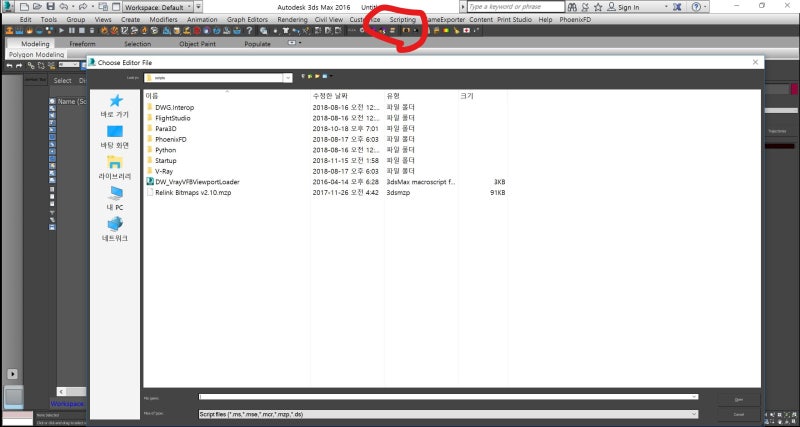This screenshot has height=427, width=800.
Task: Open the Sign In dropdown arrow
Action: click(x=666, y=7)
